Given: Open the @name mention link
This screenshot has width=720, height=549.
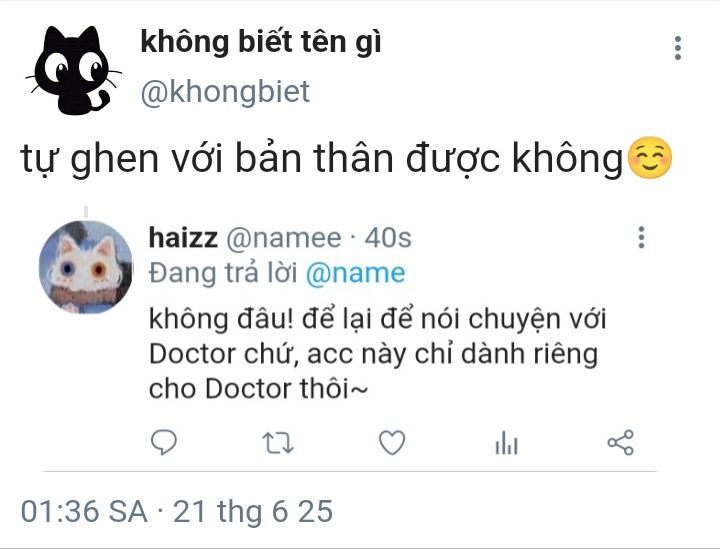Looking at the screenshot, I should click(x=355, y=273).
